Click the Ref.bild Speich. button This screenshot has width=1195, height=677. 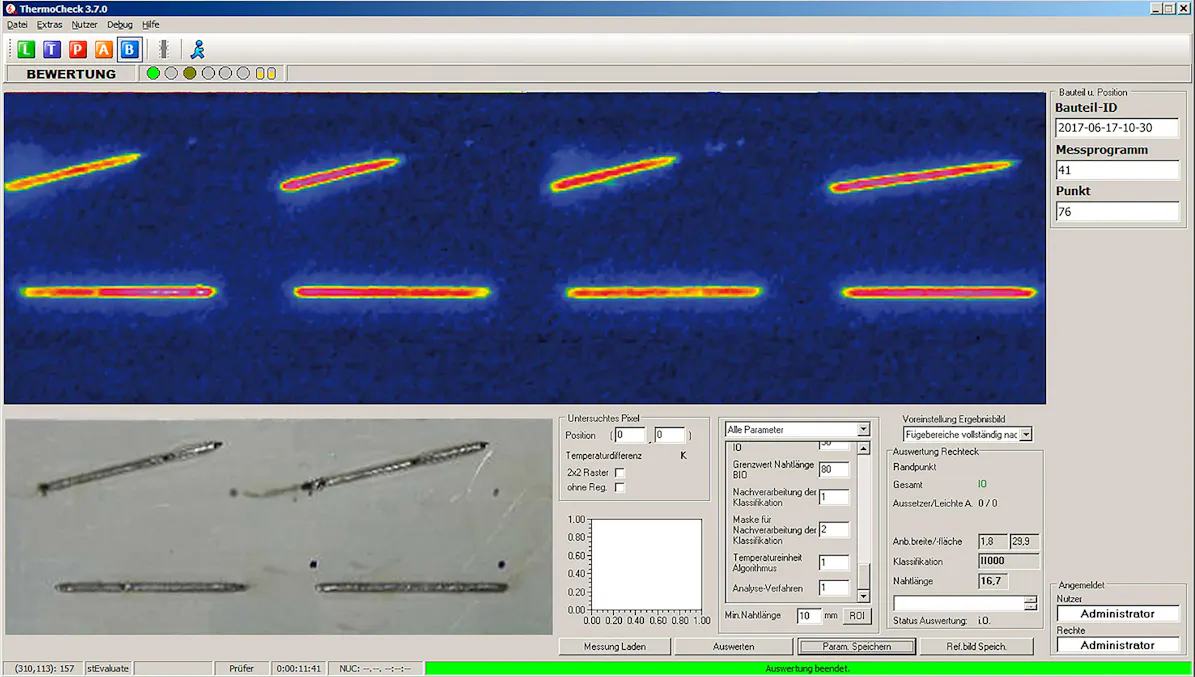(x=977, y=646)
